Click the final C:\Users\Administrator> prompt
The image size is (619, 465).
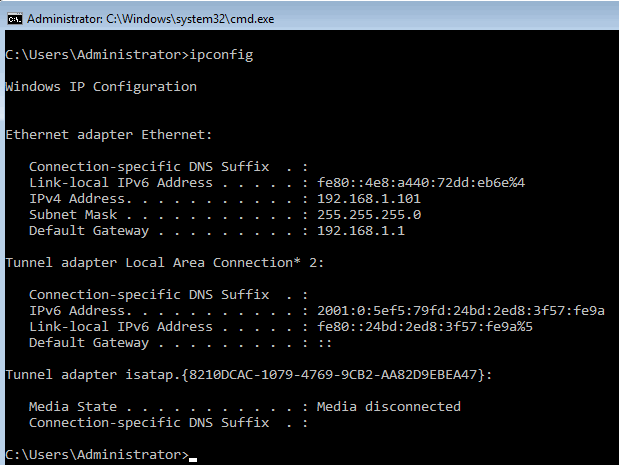point(97,455)
